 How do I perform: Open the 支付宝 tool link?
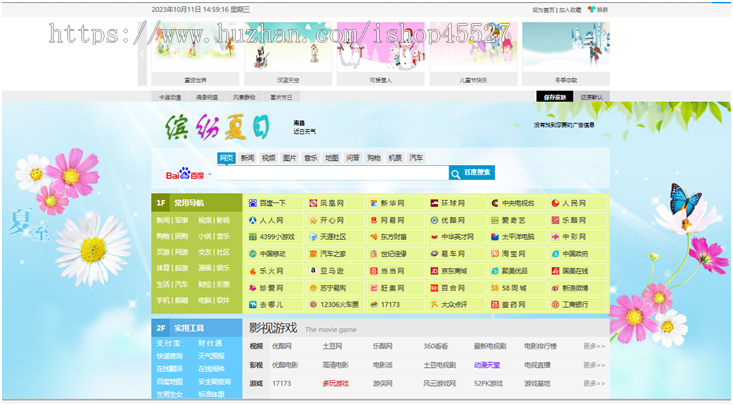click(168, 343)
